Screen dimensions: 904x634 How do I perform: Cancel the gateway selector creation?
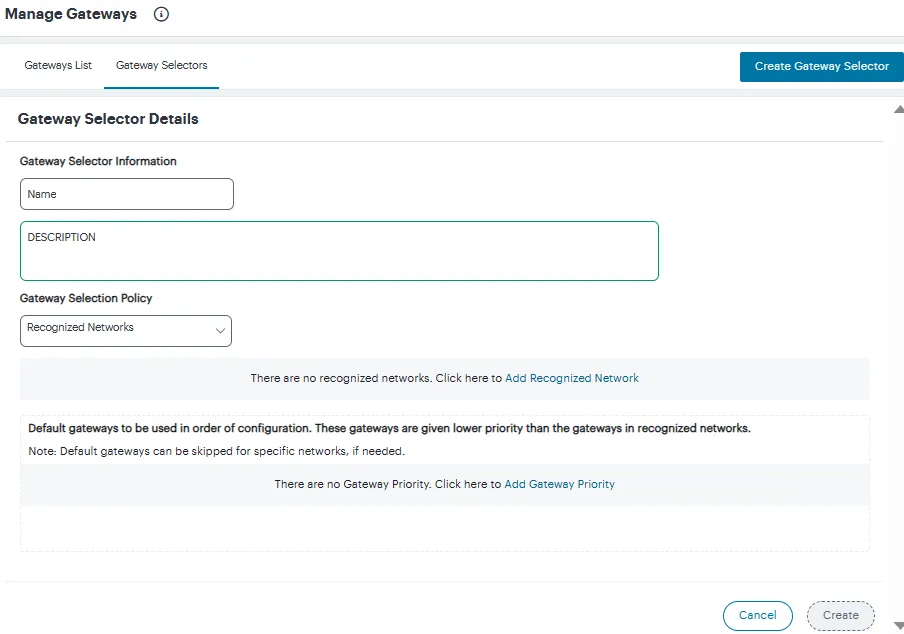758,616
